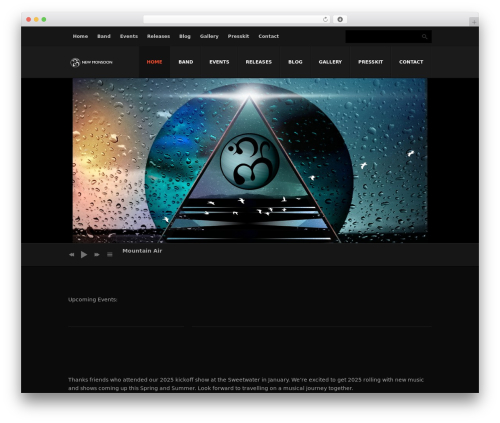
Task: Click the Home link in top bar
Action: click(80, 36)
